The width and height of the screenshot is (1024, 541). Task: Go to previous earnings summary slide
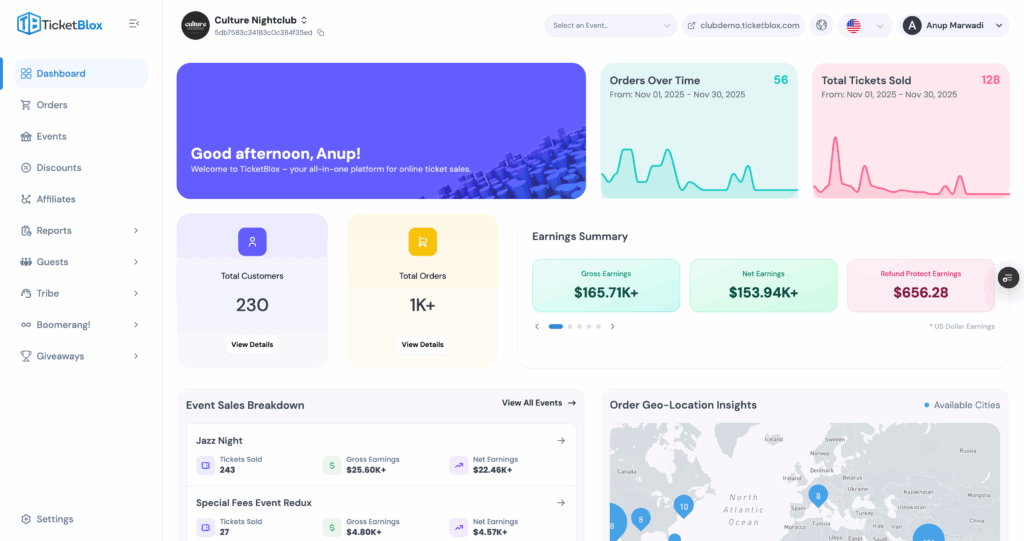click(x=537, y=326)
